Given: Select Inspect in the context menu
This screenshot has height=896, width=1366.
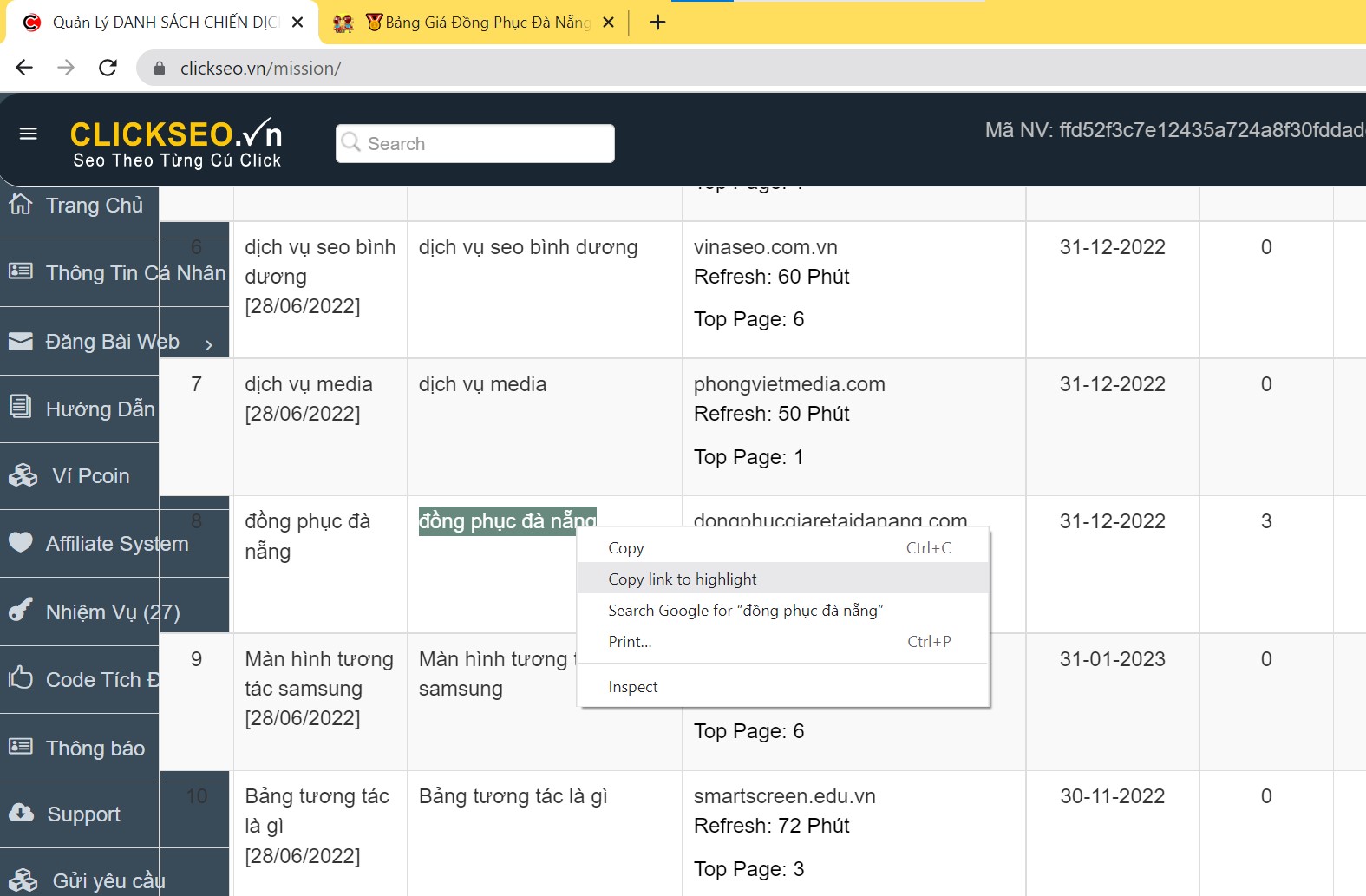Looking at the screenshot, I should [x=633, y=687].
